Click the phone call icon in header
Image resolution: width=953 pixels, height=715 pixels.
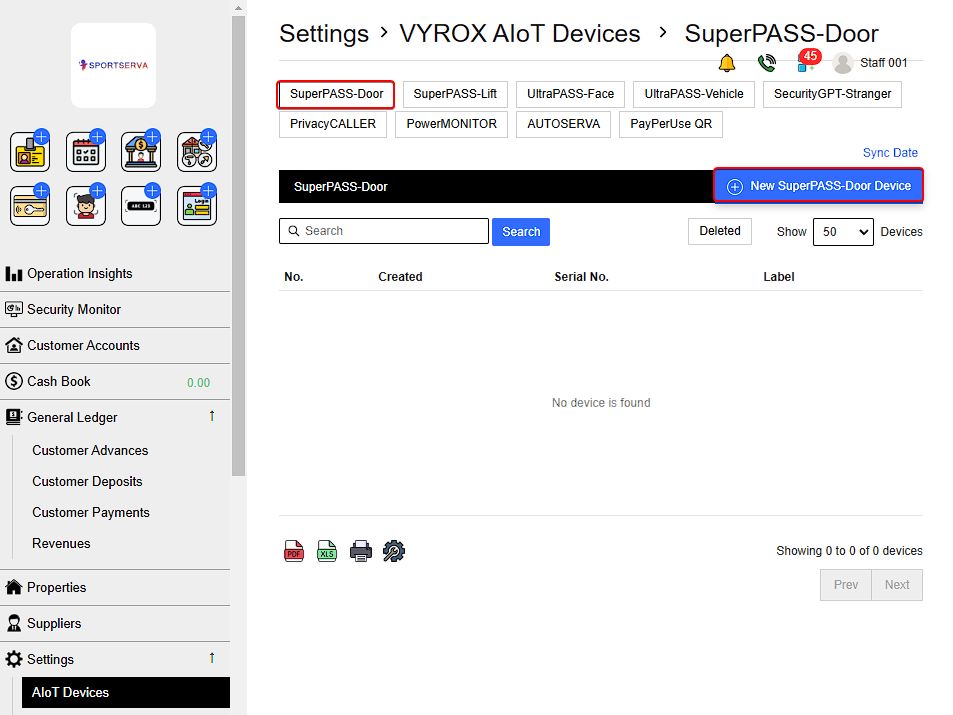[x=767, y=63]
